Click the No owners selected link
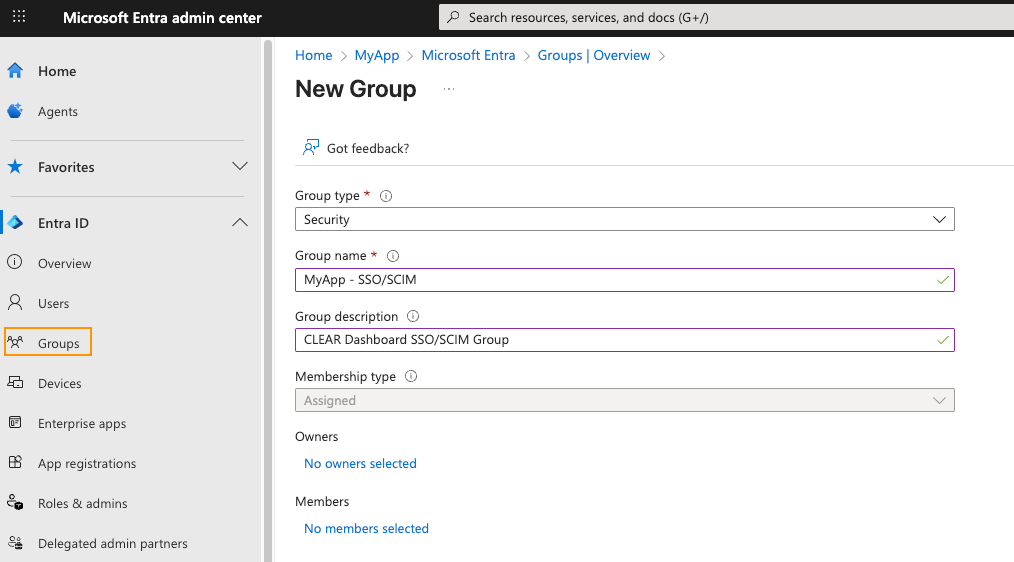This screenshot has height=562, width=1014. (x=360, y=464)
